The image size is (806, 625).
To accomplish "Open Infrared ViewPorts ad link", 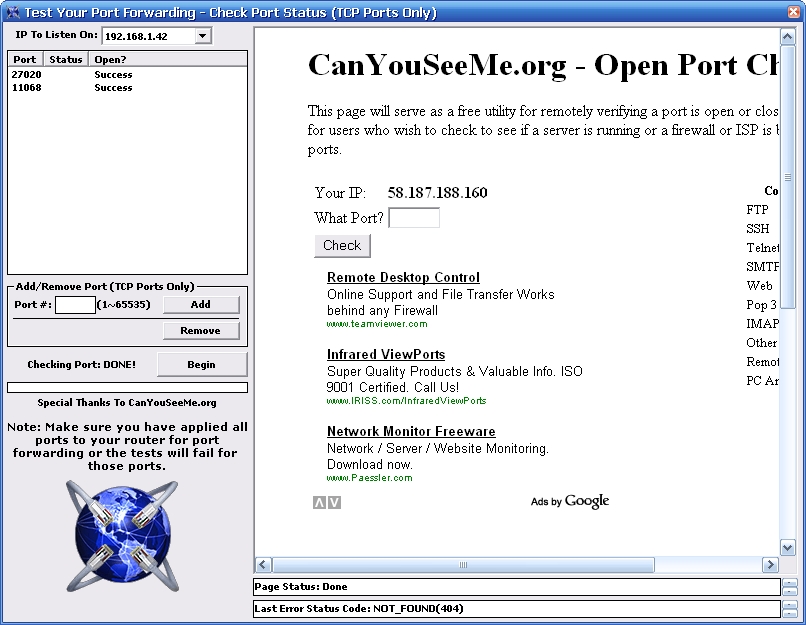I will pyautogui.click(x=386, y=355).
